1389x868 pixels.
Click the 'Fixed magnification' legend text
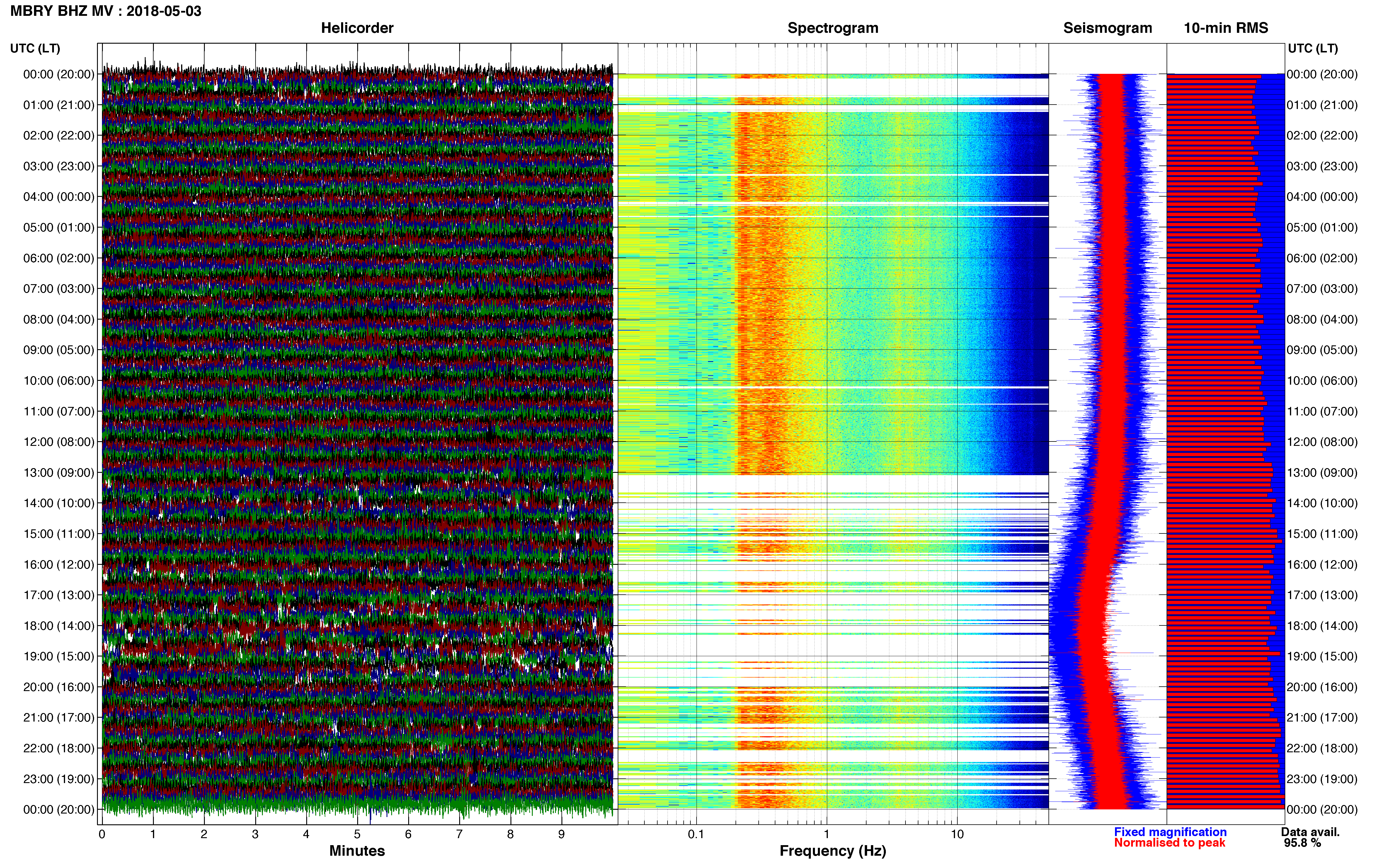pyautogui.click(x=1170, y=832)
